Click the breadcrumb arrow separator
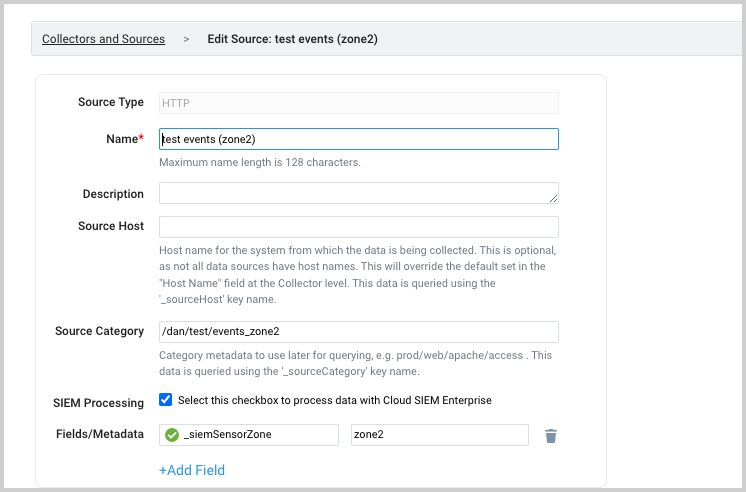 coord(186,40)
